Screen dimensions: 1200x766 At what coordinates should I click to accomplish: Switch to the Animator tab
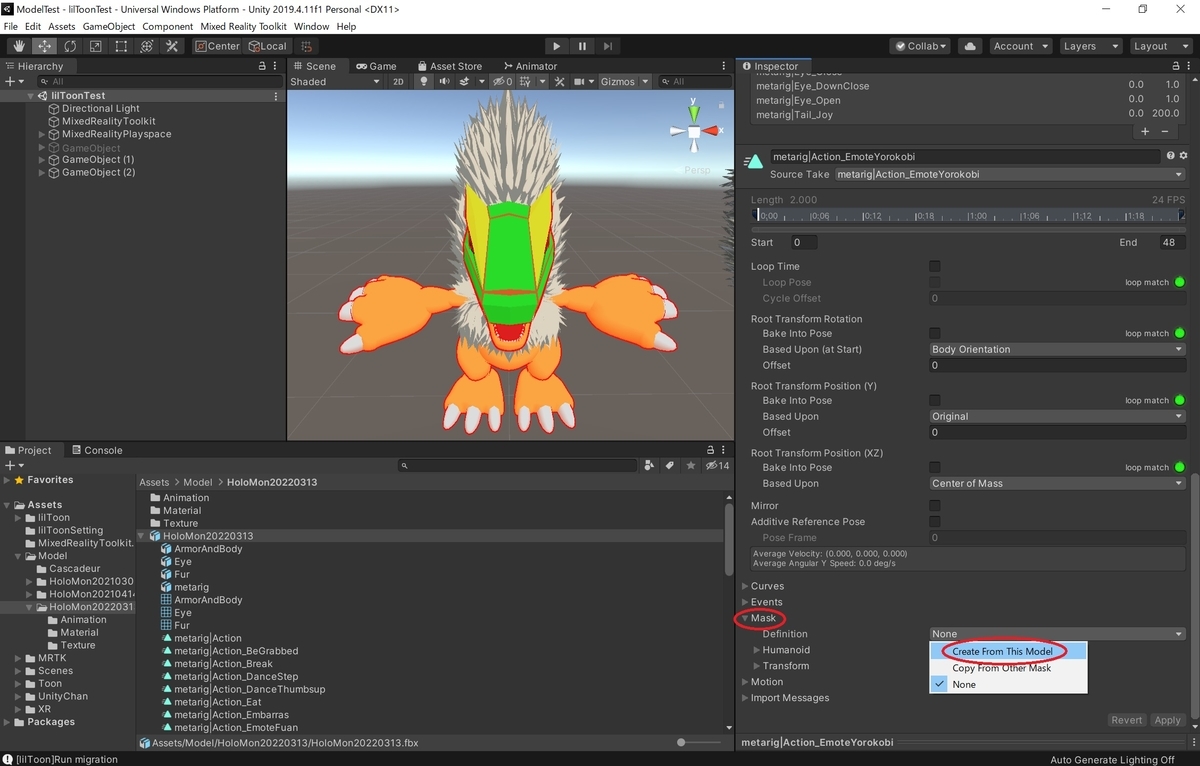[x=529, y=66]
